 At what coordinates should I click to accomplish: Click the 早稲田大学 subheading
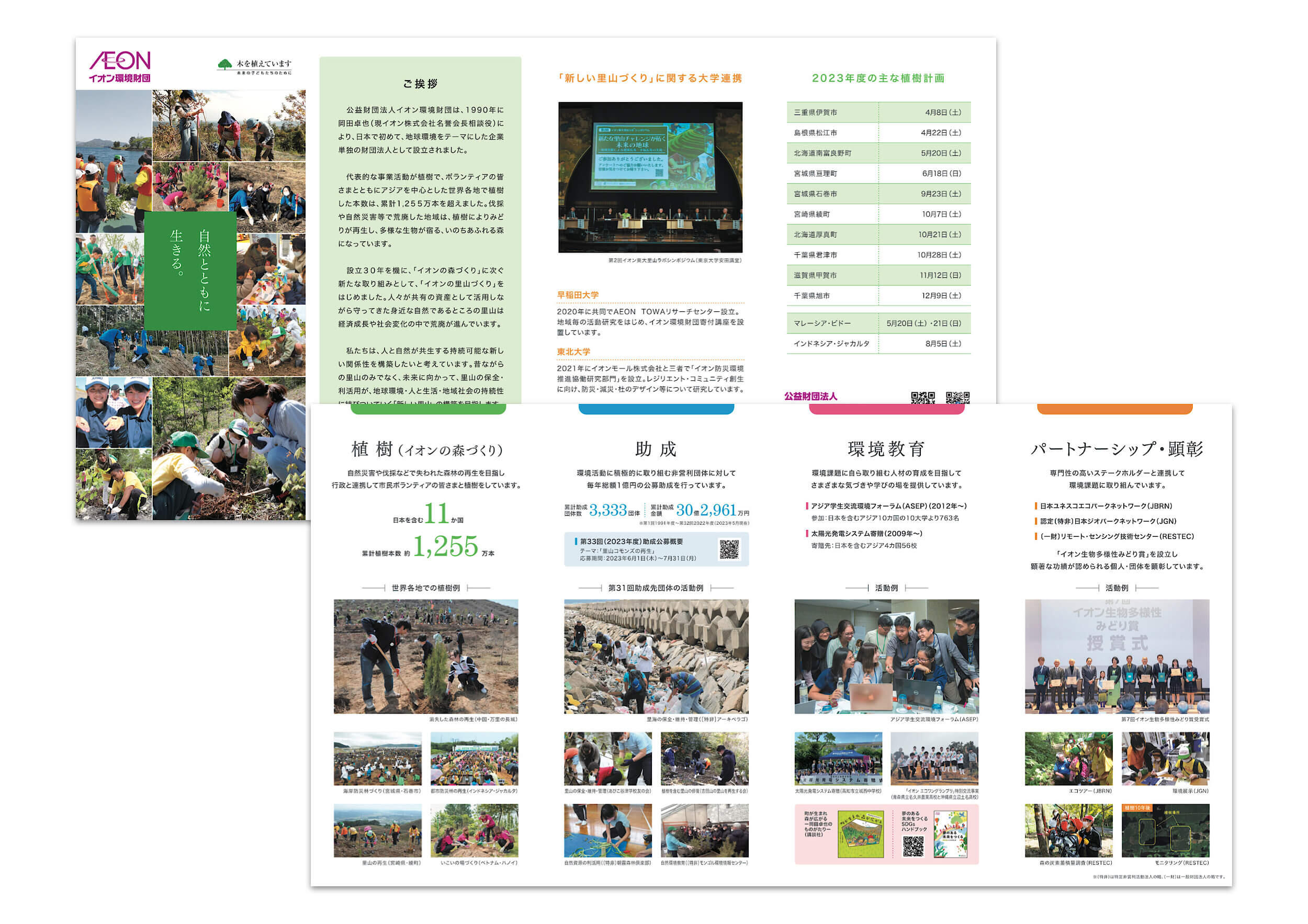coord(578,295)
